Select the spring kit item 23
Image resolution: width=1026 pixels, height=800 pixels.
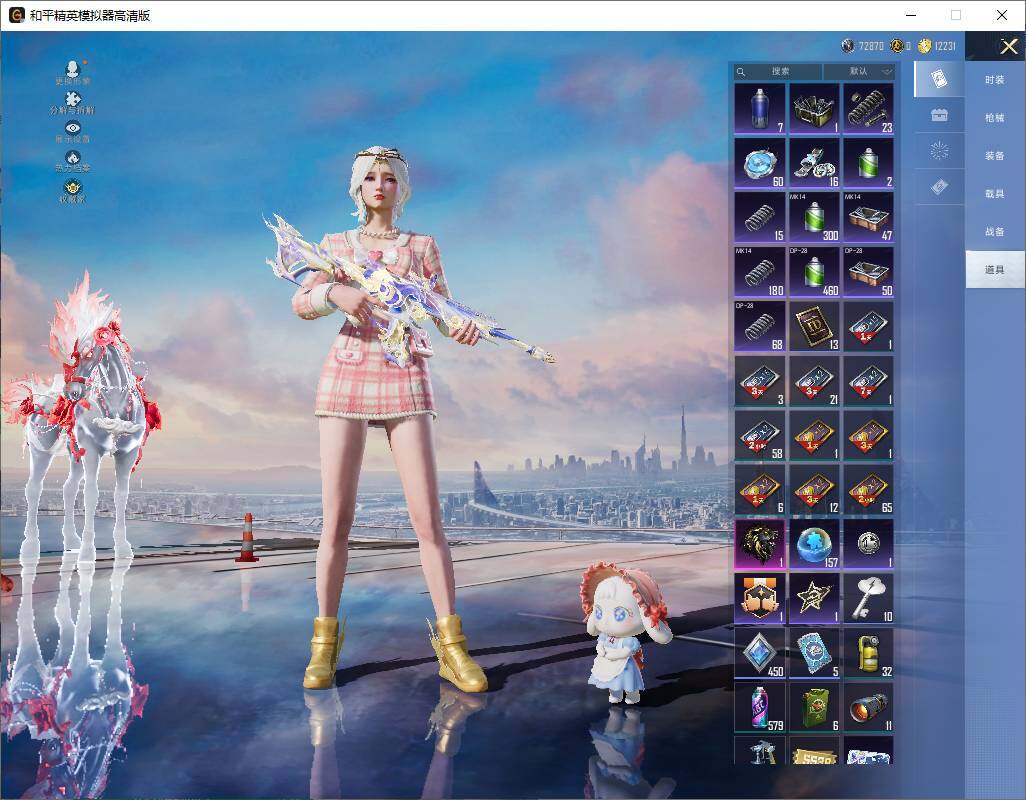pyautogui.click(x=868, y=109)
